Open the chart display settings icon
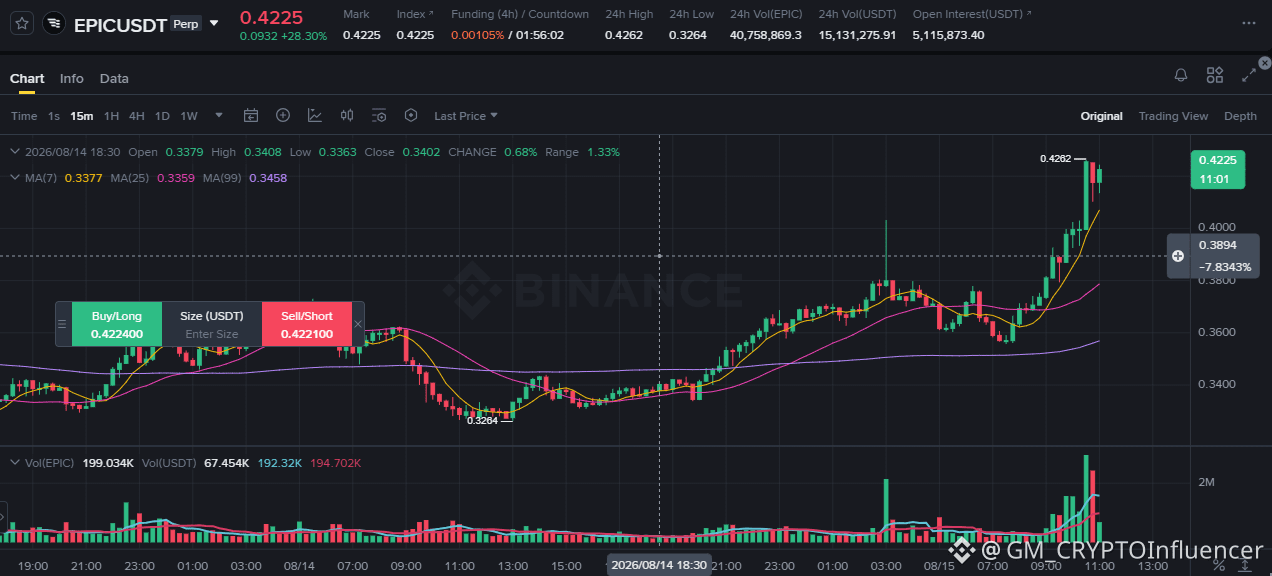Image resolution: width=1272 pixels, height=576 pixels. coord(379,116)
